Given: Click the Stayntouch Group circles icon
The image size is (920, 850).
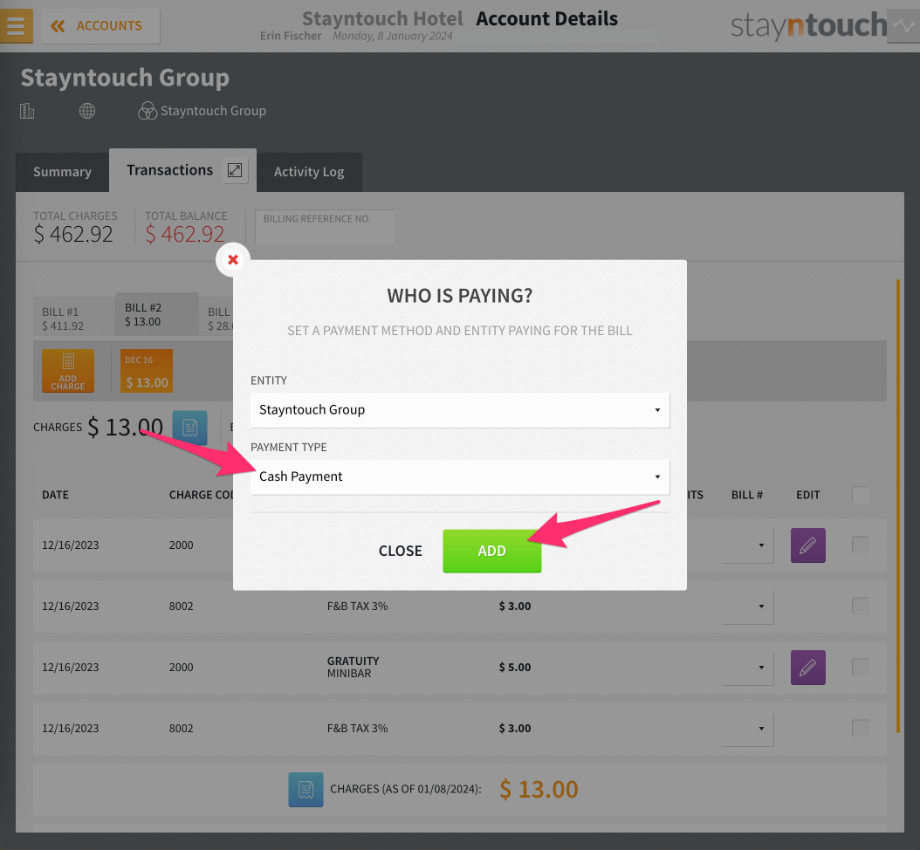Looking at the screenshot, I should (x=147, y=111).
